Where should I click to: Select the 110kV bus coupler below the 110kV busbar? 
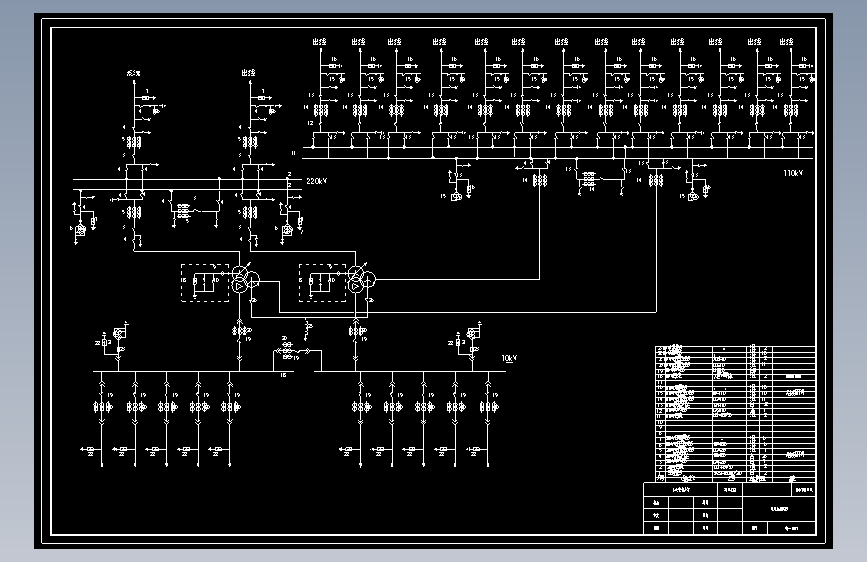coord(600,178)
